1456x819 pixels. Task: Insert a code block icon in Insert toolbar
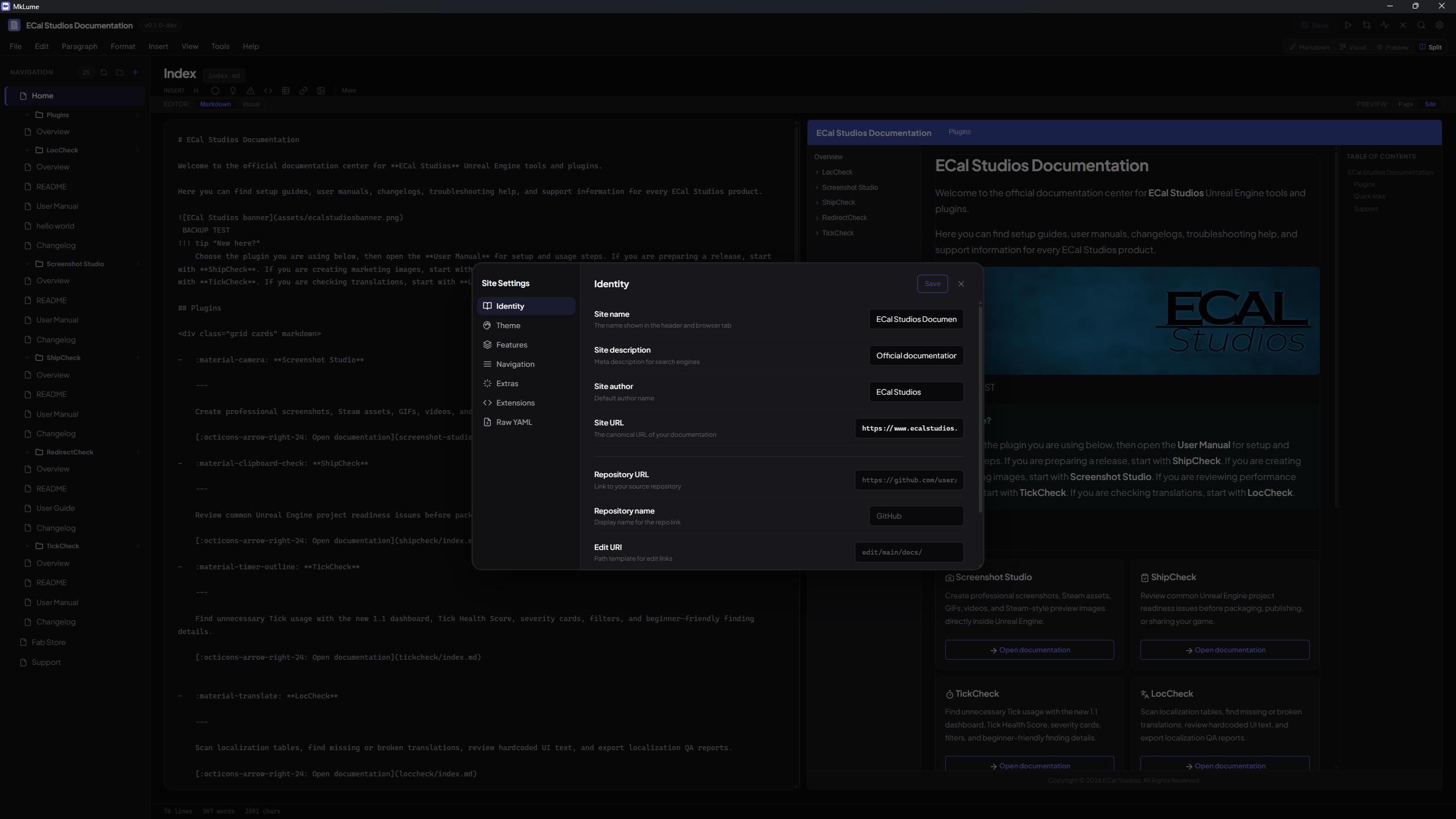268,90
